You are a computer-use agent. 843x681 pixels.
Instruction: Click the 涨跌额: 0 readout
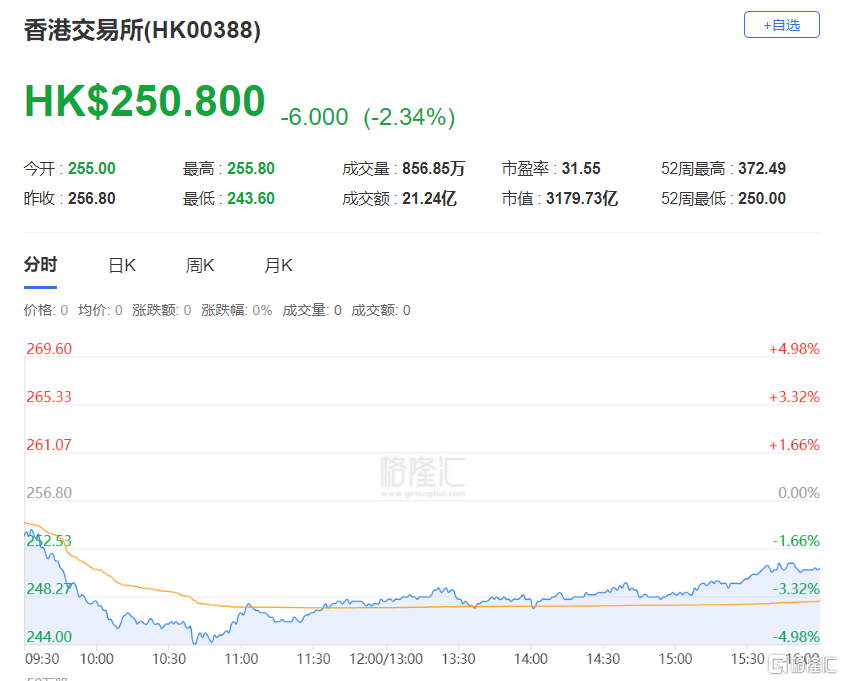click(x=162, y=310)
